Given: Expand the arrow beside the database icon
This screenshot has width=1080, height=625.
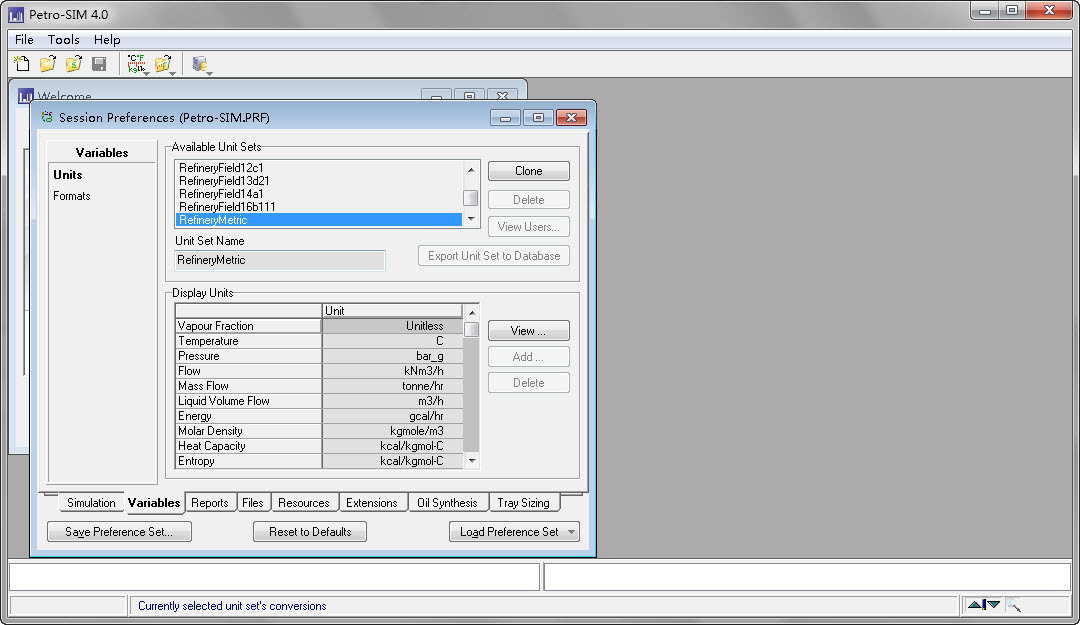Looking at the screenshot, I should tap(209, 72).
